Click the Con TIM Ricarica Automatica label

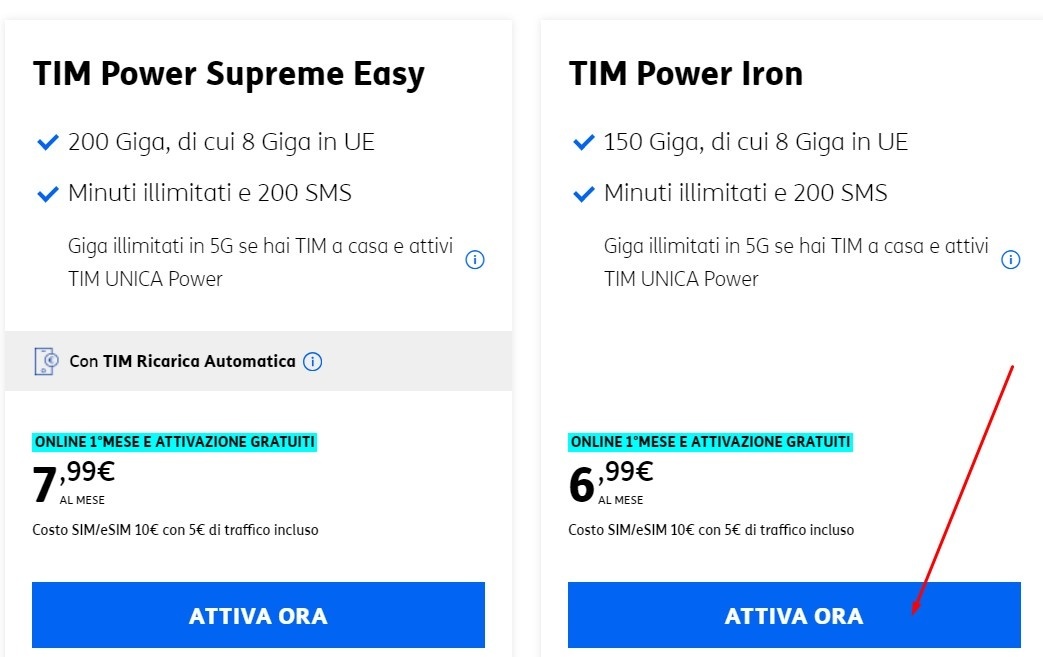pos(181,361)
